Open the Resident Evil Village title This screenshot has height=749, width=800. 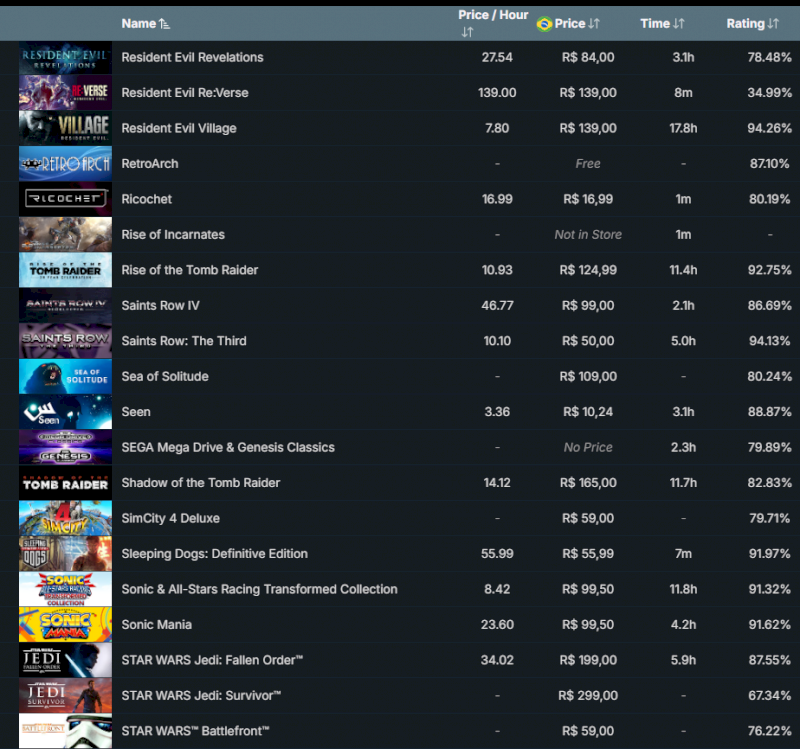179,128
